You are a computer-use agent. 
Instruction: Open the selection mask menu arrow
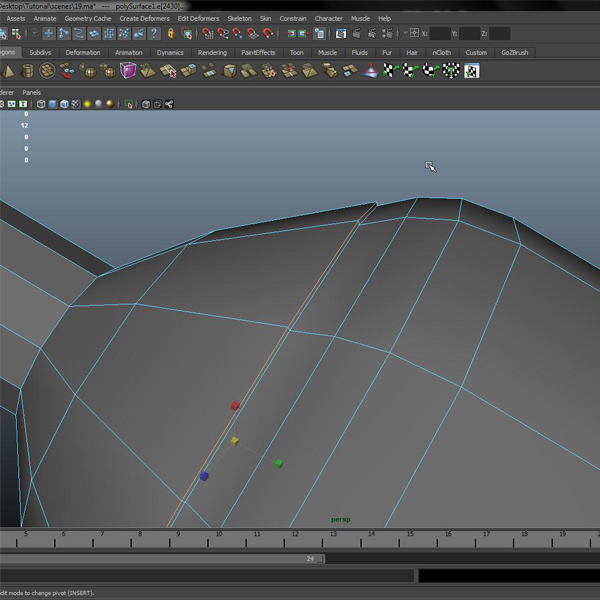pyautogui.click(x=35, y=34)
